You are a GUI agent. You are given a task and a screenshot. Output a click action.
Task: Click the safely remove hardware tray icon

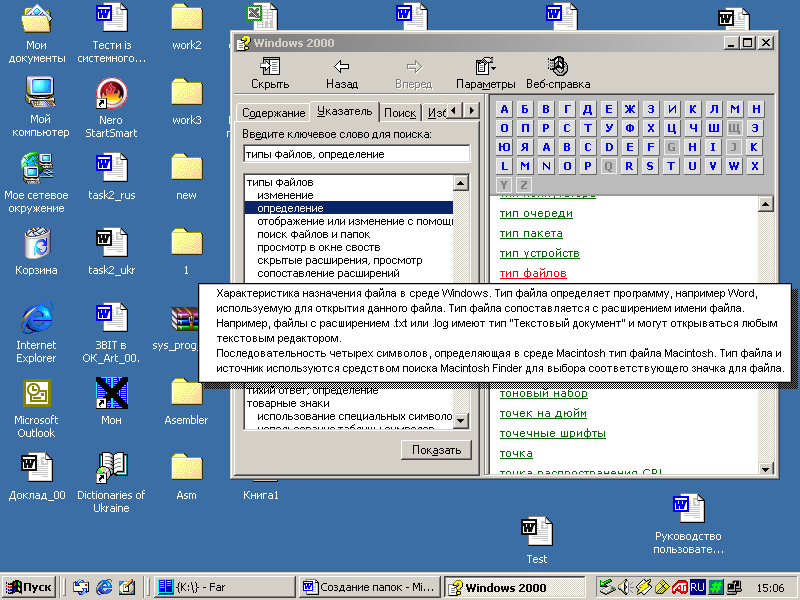tap(606, 587)
